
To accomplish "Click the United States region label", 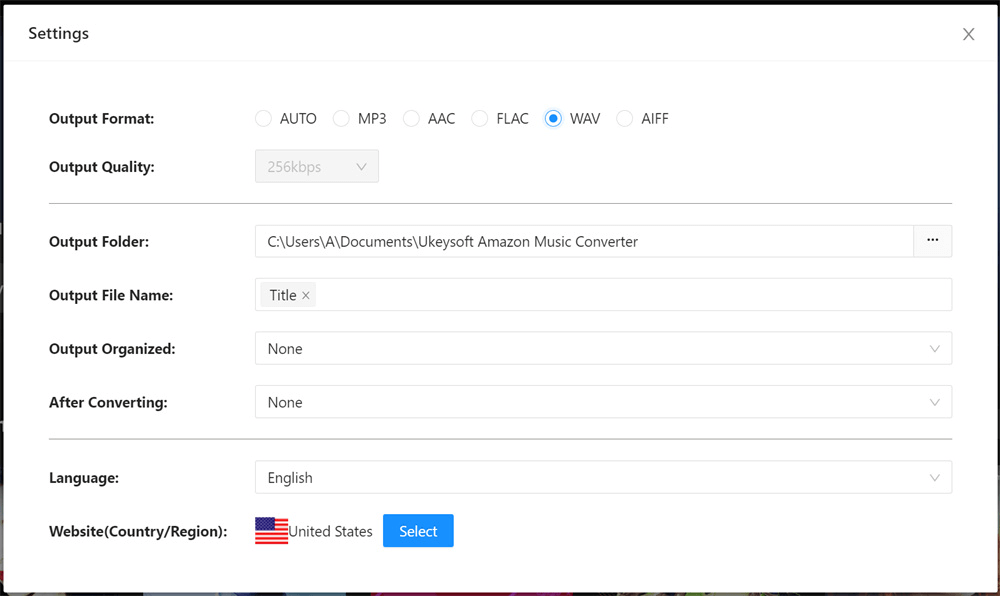I will pyautogui.click(x=330, y=531).
